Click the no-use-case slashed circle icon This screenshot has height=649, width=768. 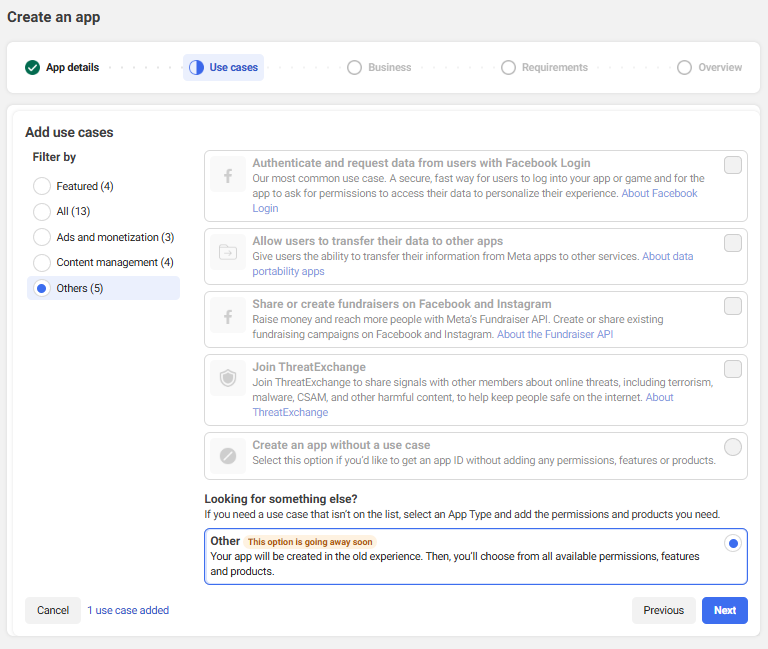(228, 456)
